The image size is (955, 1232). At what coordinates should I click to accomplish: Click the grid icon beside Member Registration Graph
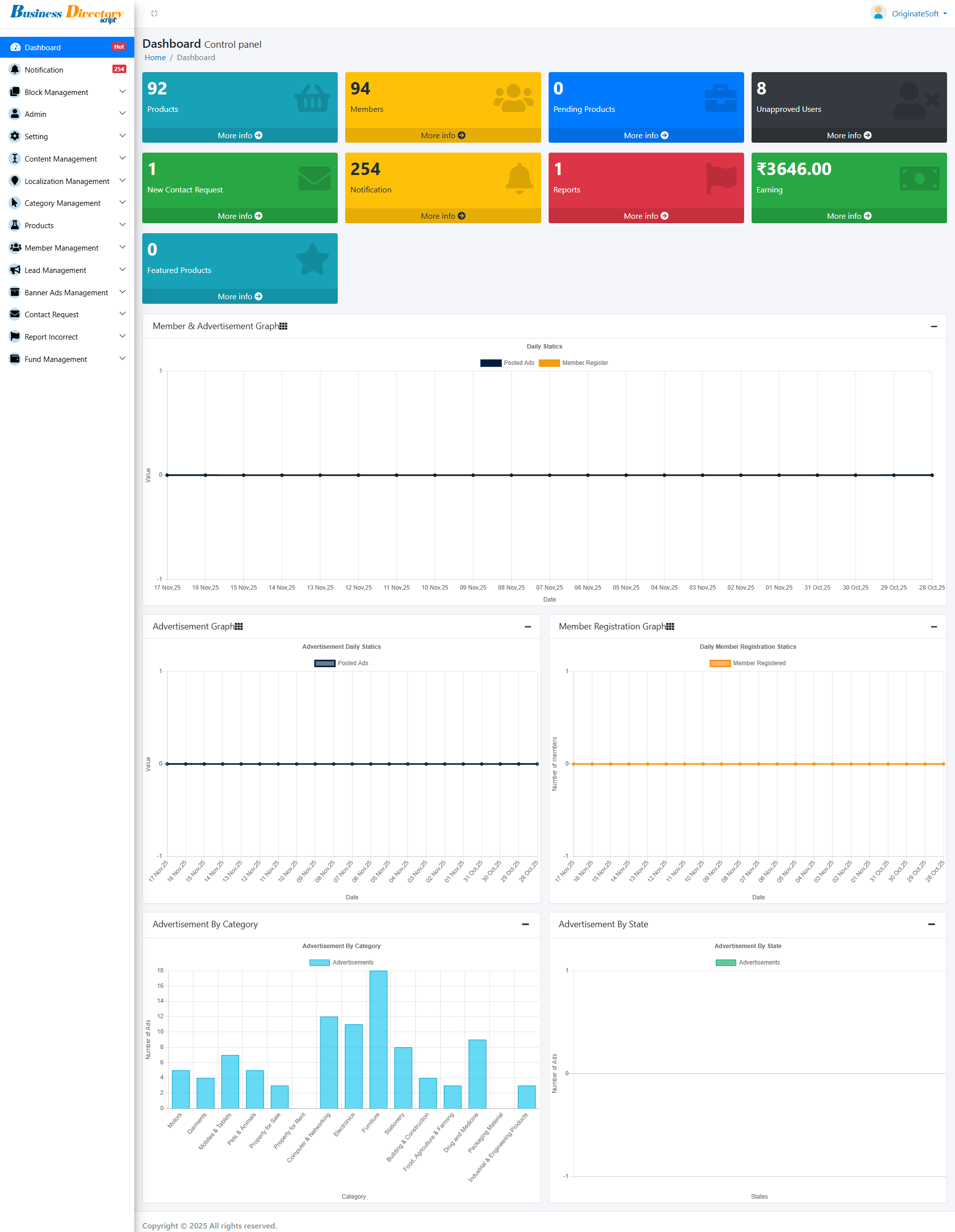670,627
